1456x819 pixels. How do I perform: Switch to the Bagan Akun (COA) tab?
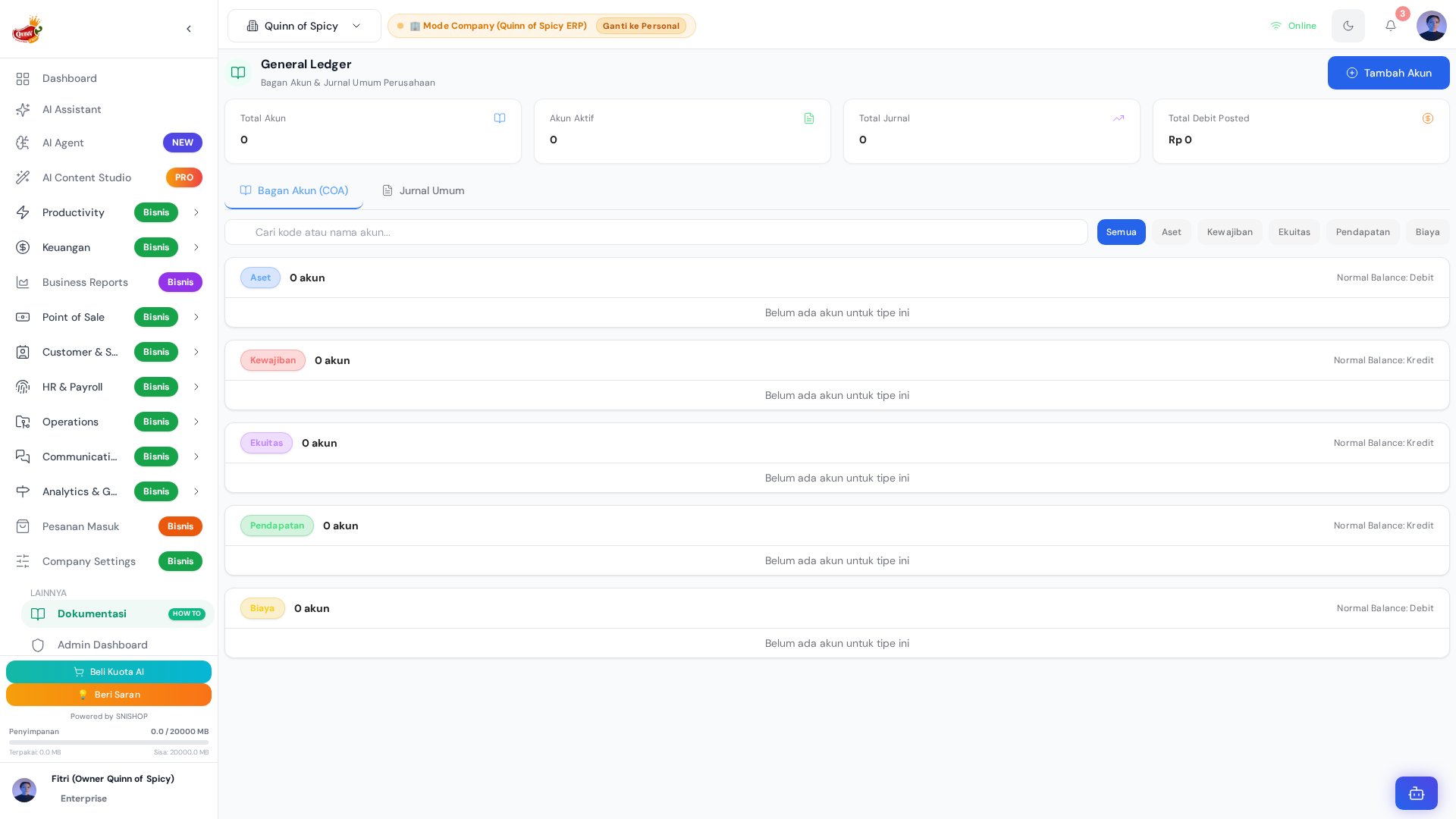coord(293,190)
